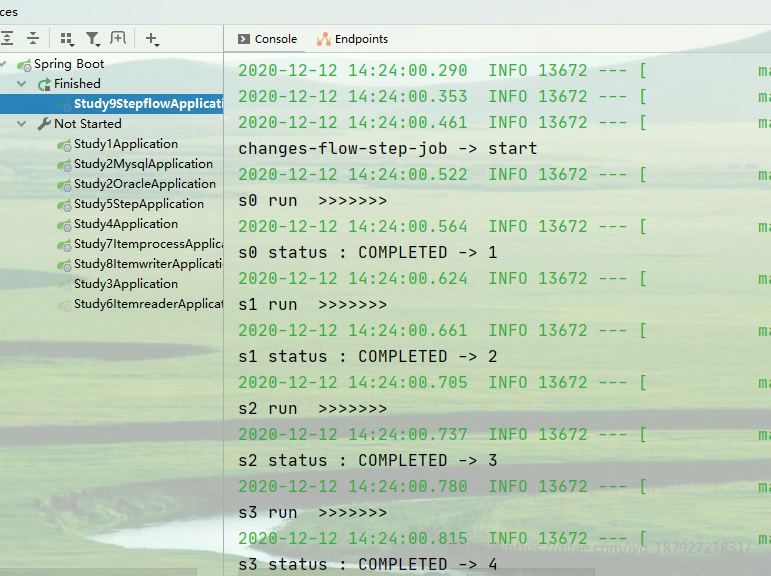Click the log line timestamped 14:24:00.780

click(x=504, y=487)
